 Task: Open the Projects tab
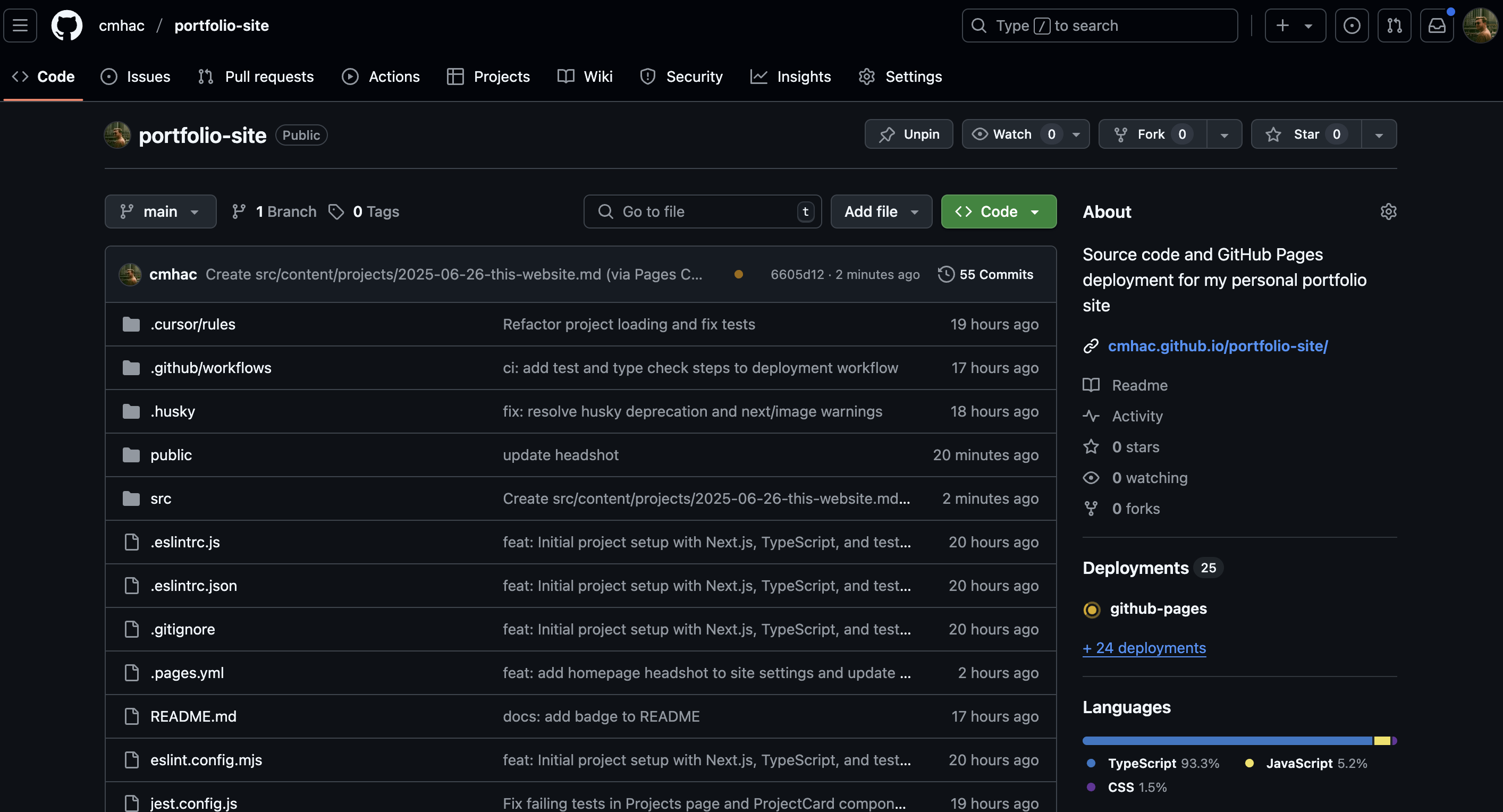[488, 77]
